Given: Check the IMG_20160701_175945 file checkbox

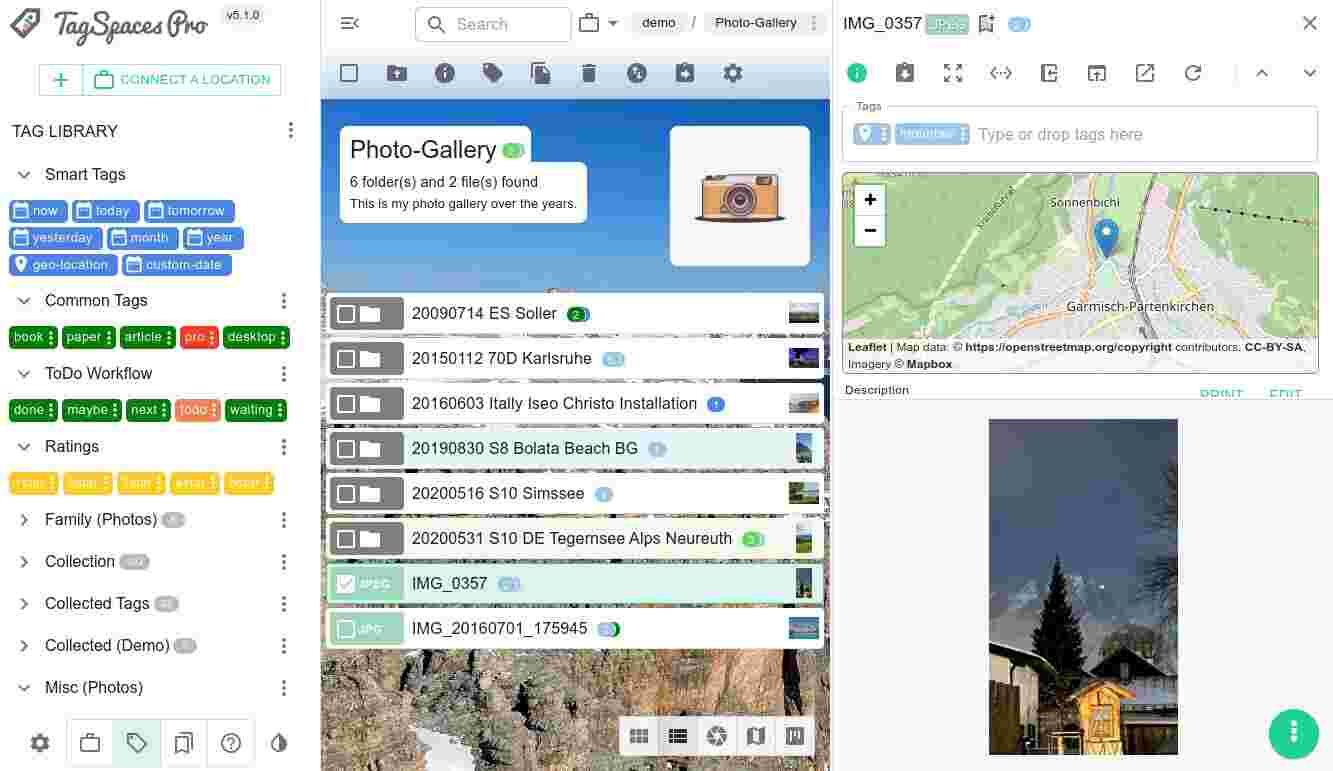Looking at the screenshot, I should point(346,629).
